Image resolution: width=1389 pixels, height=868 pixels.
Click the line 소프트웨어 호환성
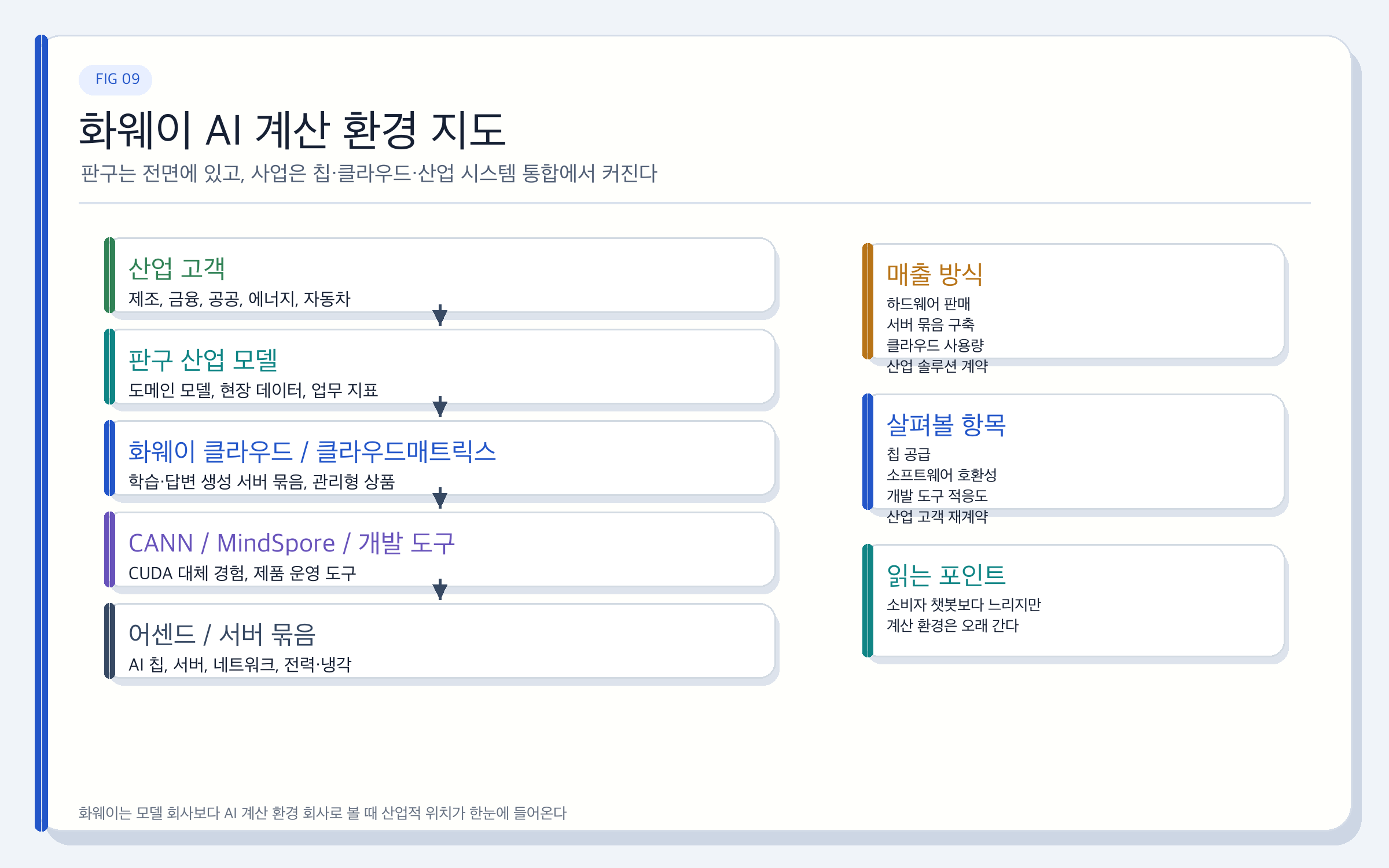(942, 475)
